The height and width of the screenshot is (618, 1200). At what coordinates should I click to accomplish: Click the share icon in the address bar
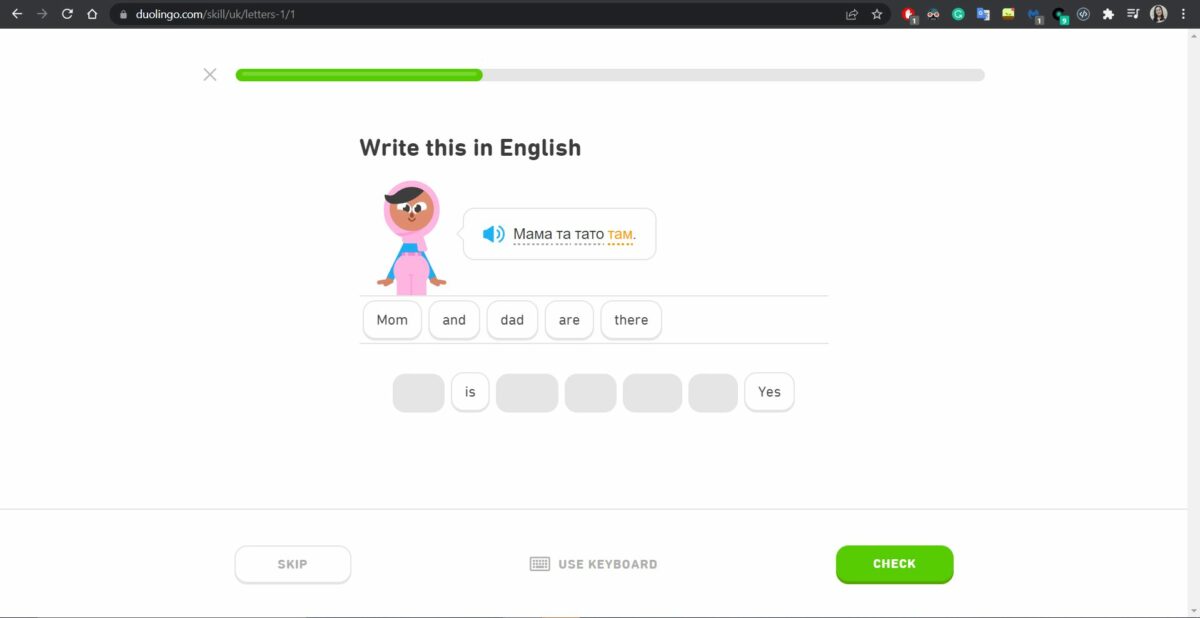(x=851, y=14)
